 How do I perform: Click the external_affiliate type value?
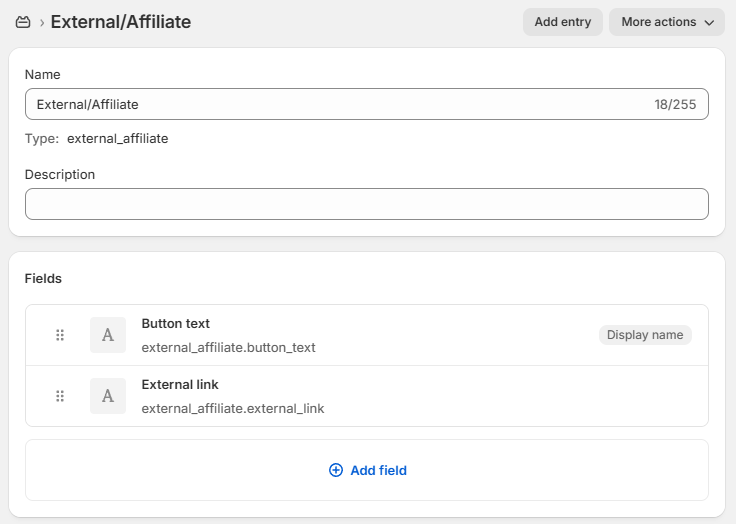point(117,139)
